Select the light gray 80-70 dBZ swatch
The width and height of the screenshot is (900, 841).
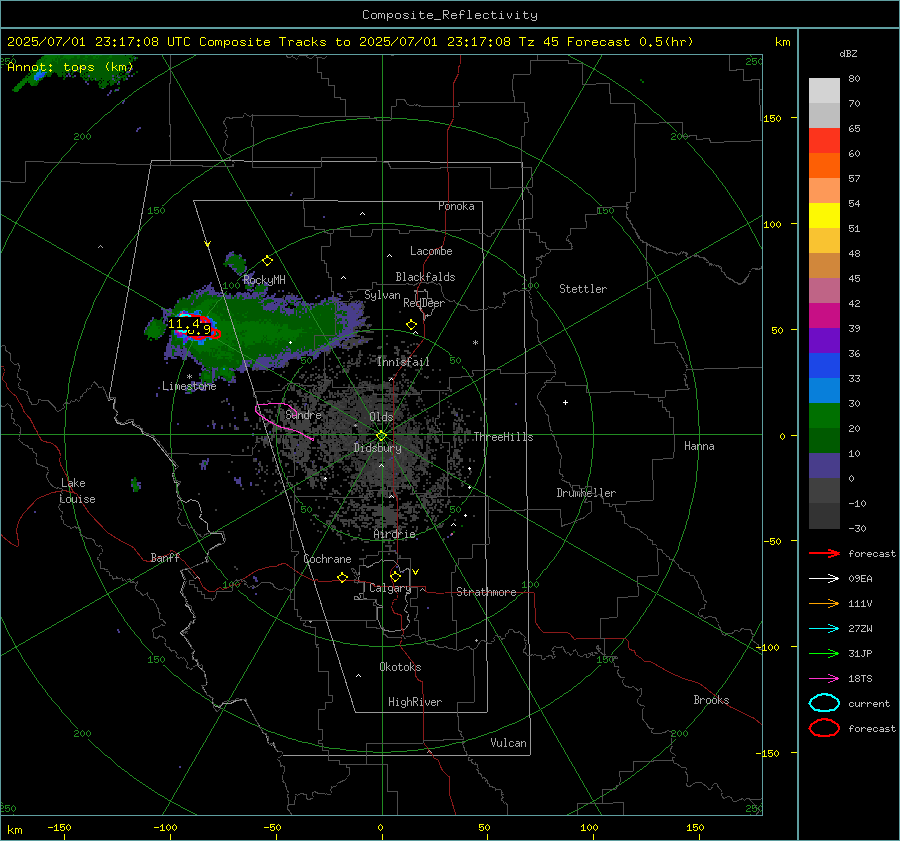[x=824, y=91]
